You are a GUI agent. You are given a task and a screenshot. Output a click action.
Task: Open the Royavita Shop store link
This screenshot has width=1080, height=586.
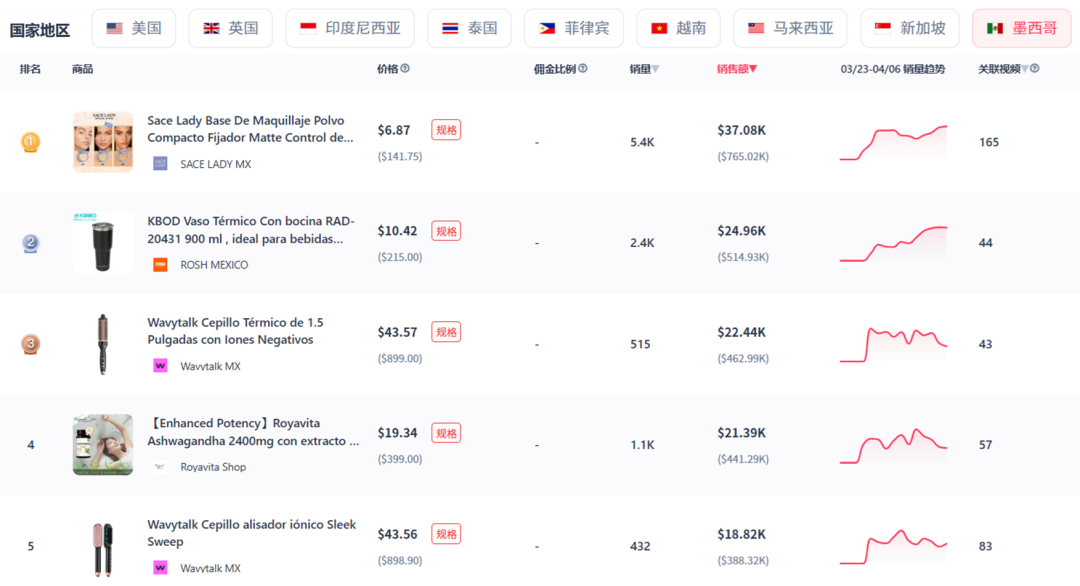(213, 467)
